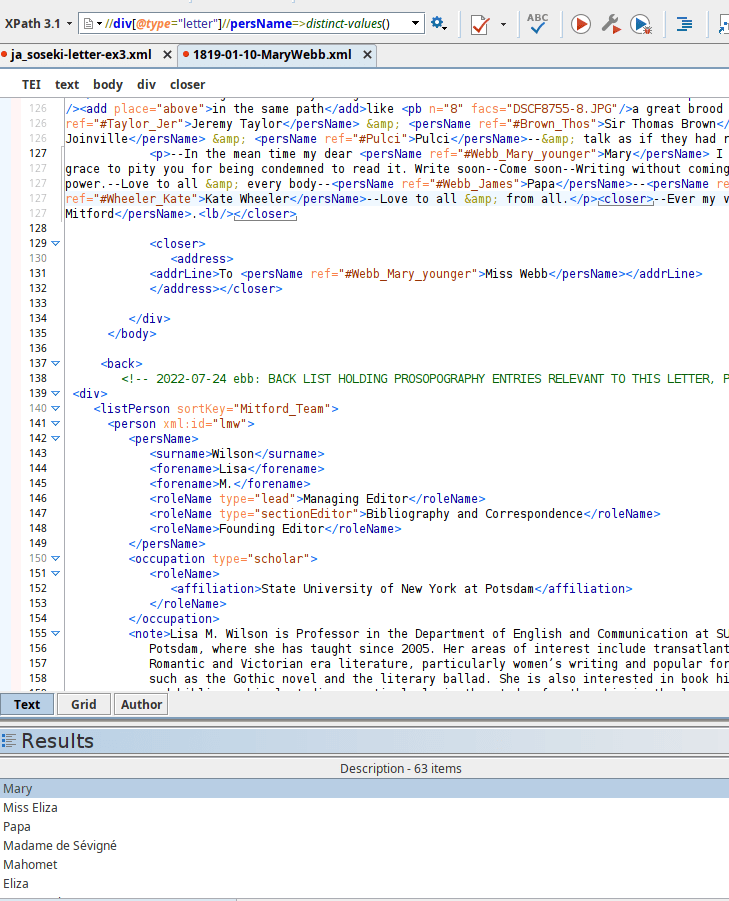This screenshot has width=729, height=901.
Task: Collapse the closer fold at line 129
Action: coord(56,244)
